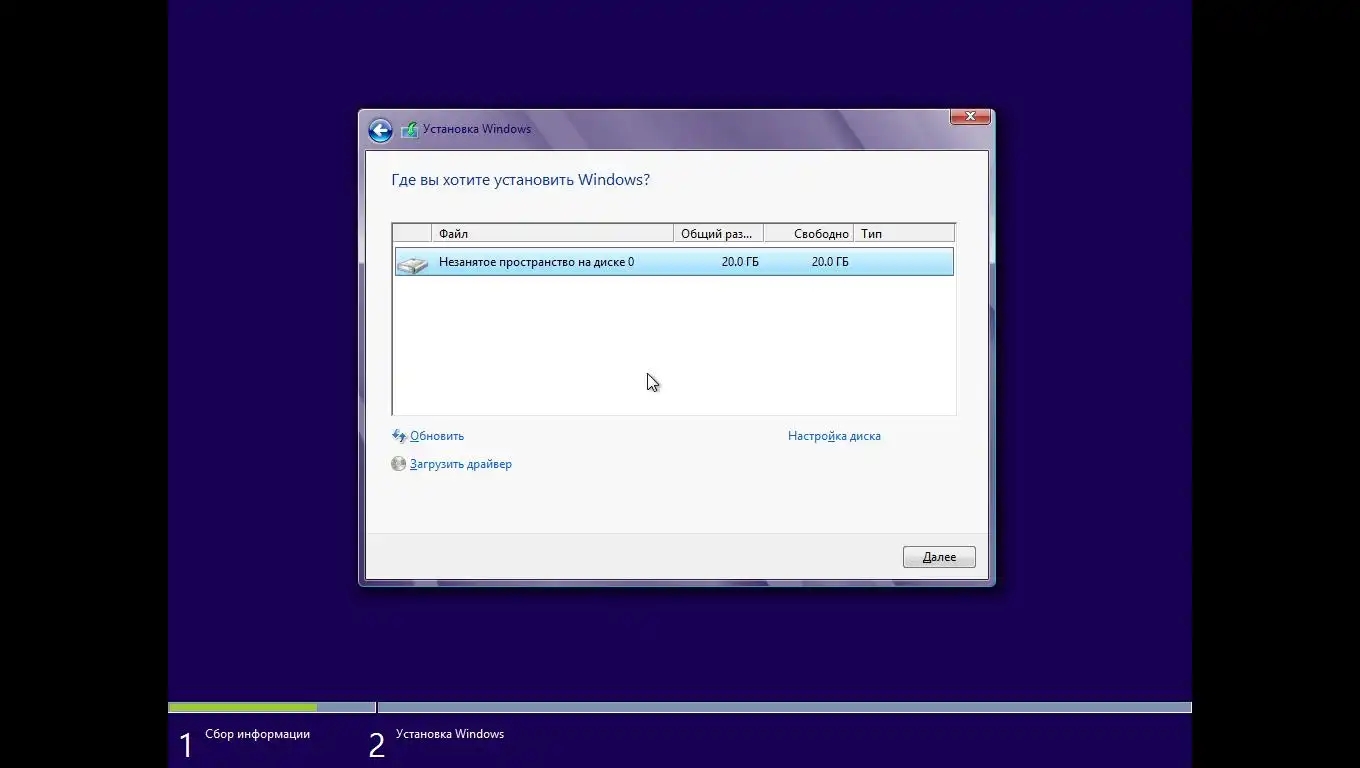
Task: Click the CD icon next to Загрузить драйвер
Action: tap(399, 464)
